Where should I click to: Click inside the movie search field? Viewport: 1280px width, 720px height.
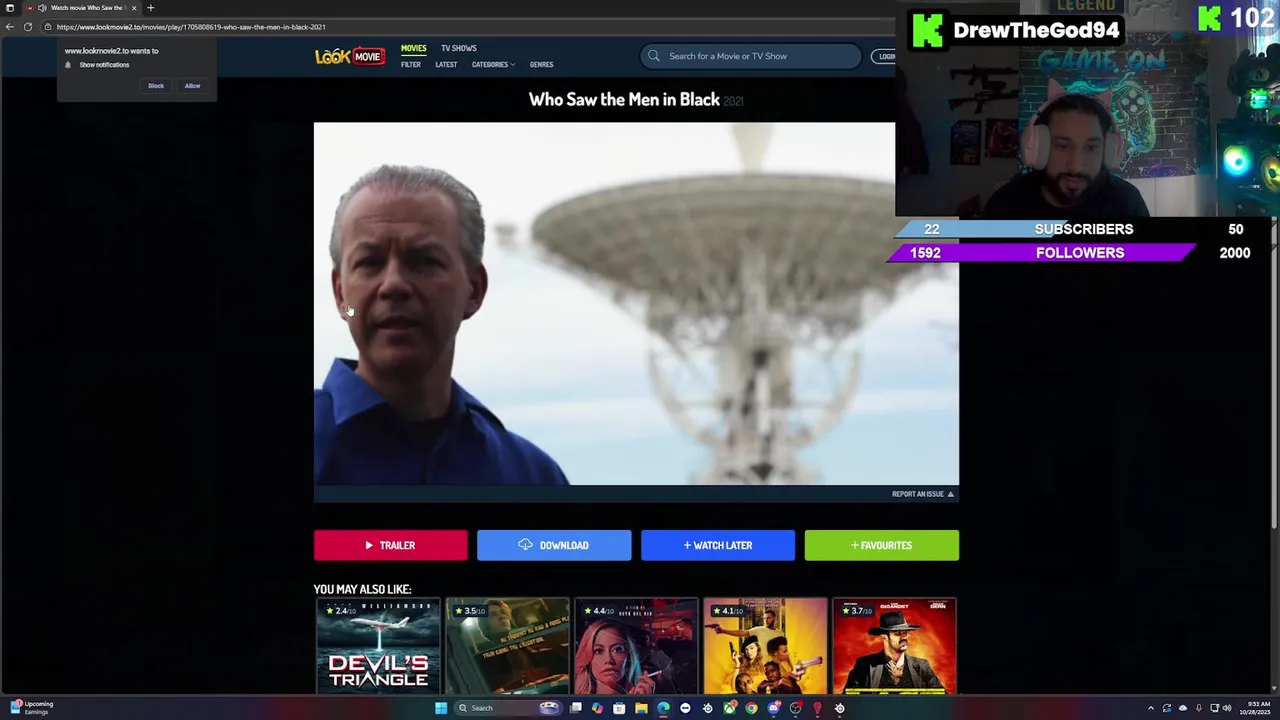pos(750,56)
